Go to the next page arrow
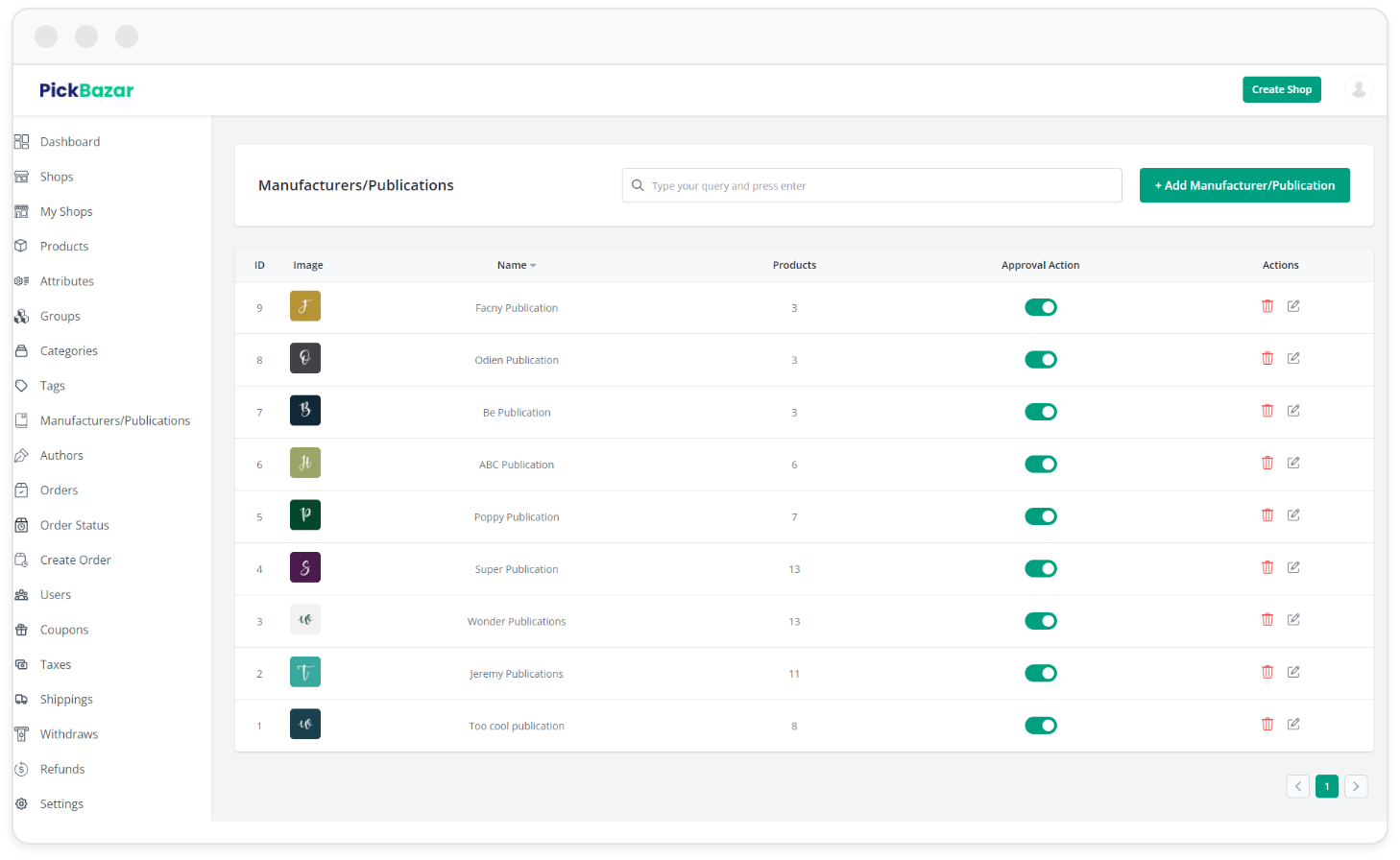1400x860 pixels. 1355,786
